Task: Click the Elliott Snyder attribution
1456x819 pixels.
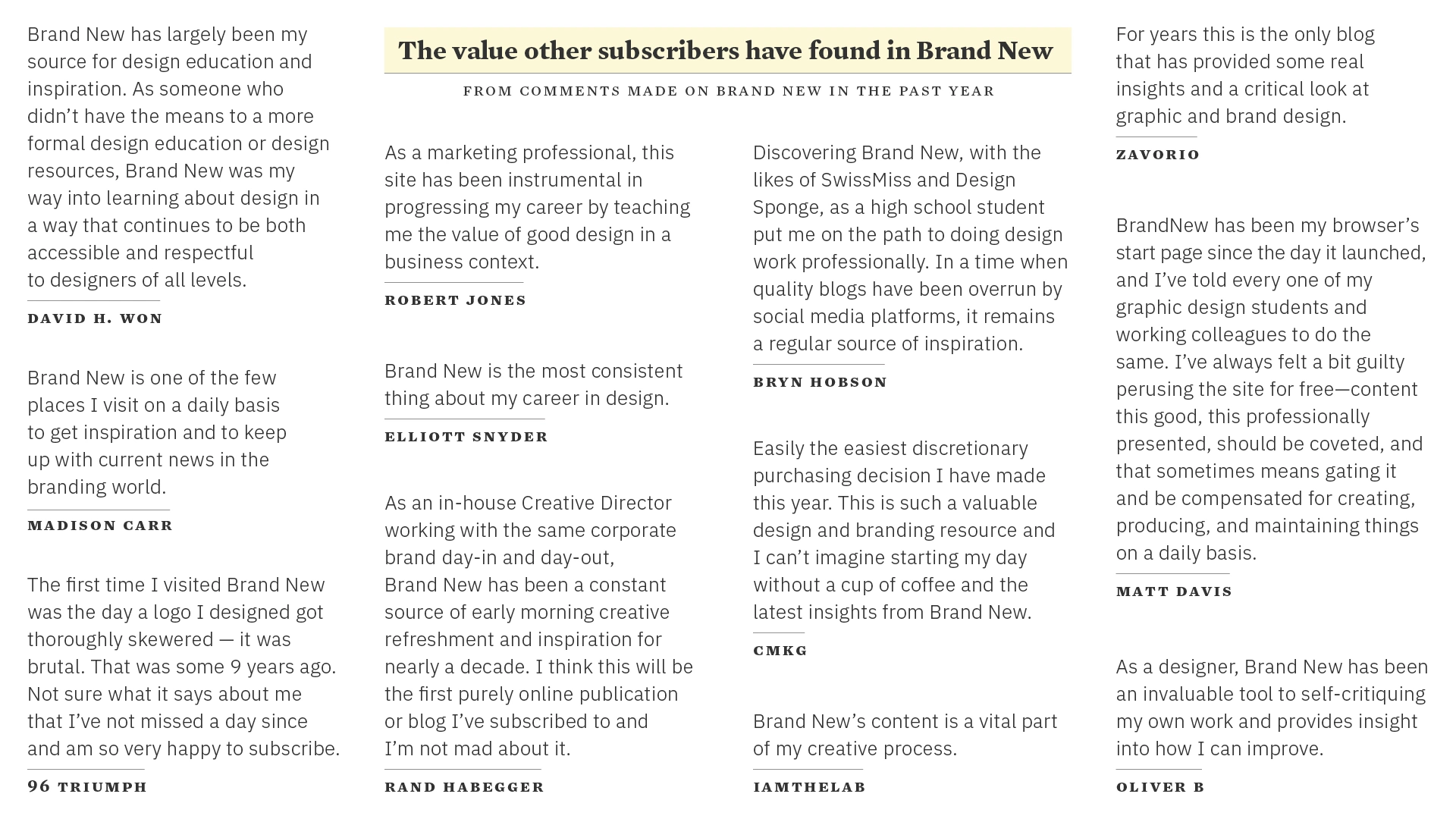Action: [x=466, y=437]
